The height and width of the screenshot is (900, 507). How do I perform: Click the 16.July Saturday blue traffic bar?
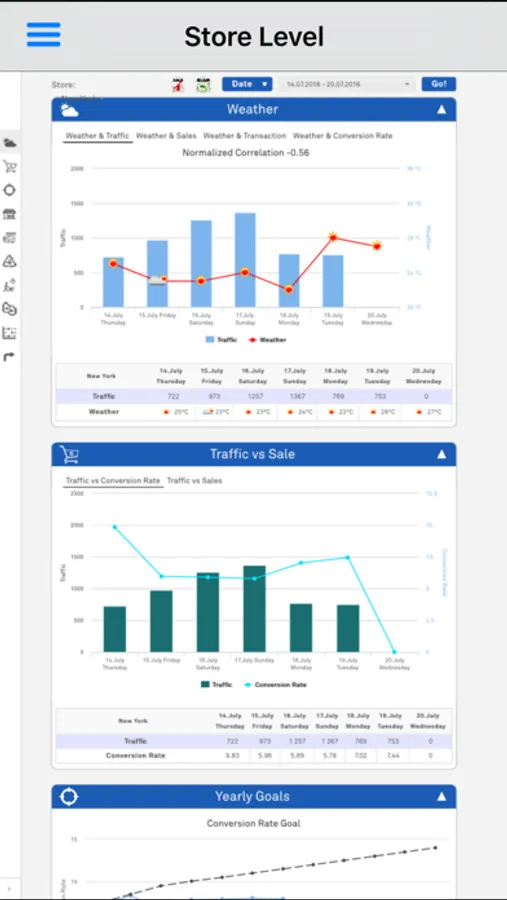(201, 263)
